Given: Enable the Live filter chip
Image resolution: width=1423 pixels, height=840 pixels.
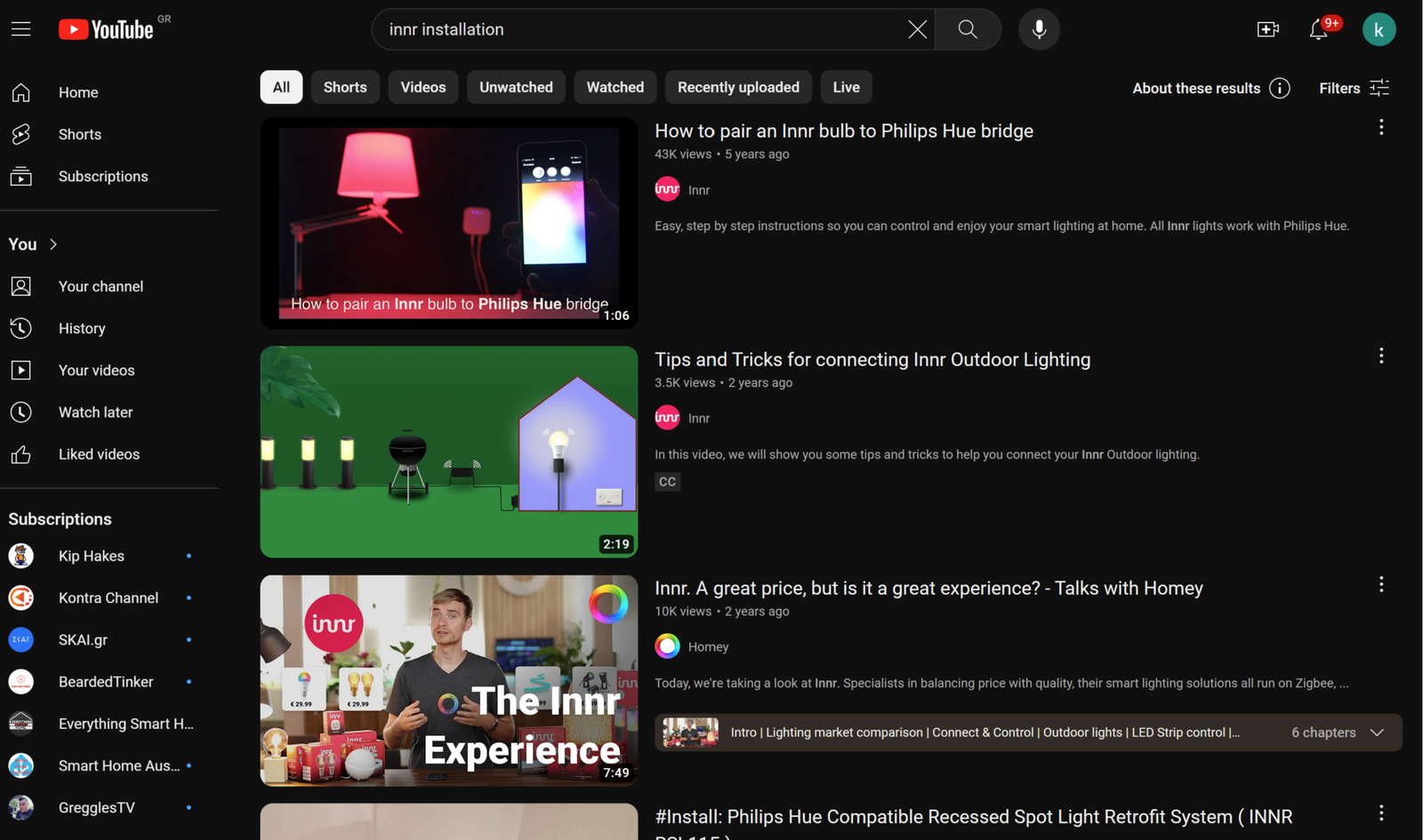Looking at the screenshot, I should [846, 87].
